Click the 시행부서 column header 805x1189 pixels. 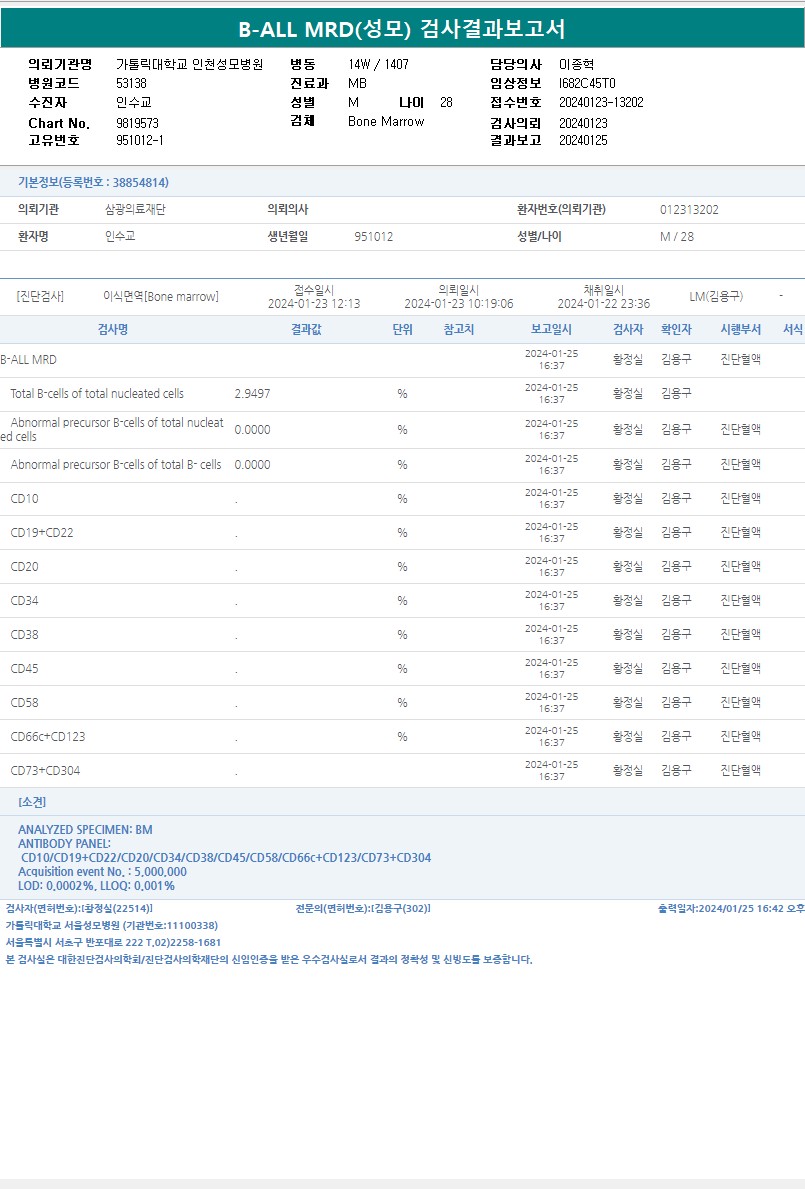click(741, 330)
